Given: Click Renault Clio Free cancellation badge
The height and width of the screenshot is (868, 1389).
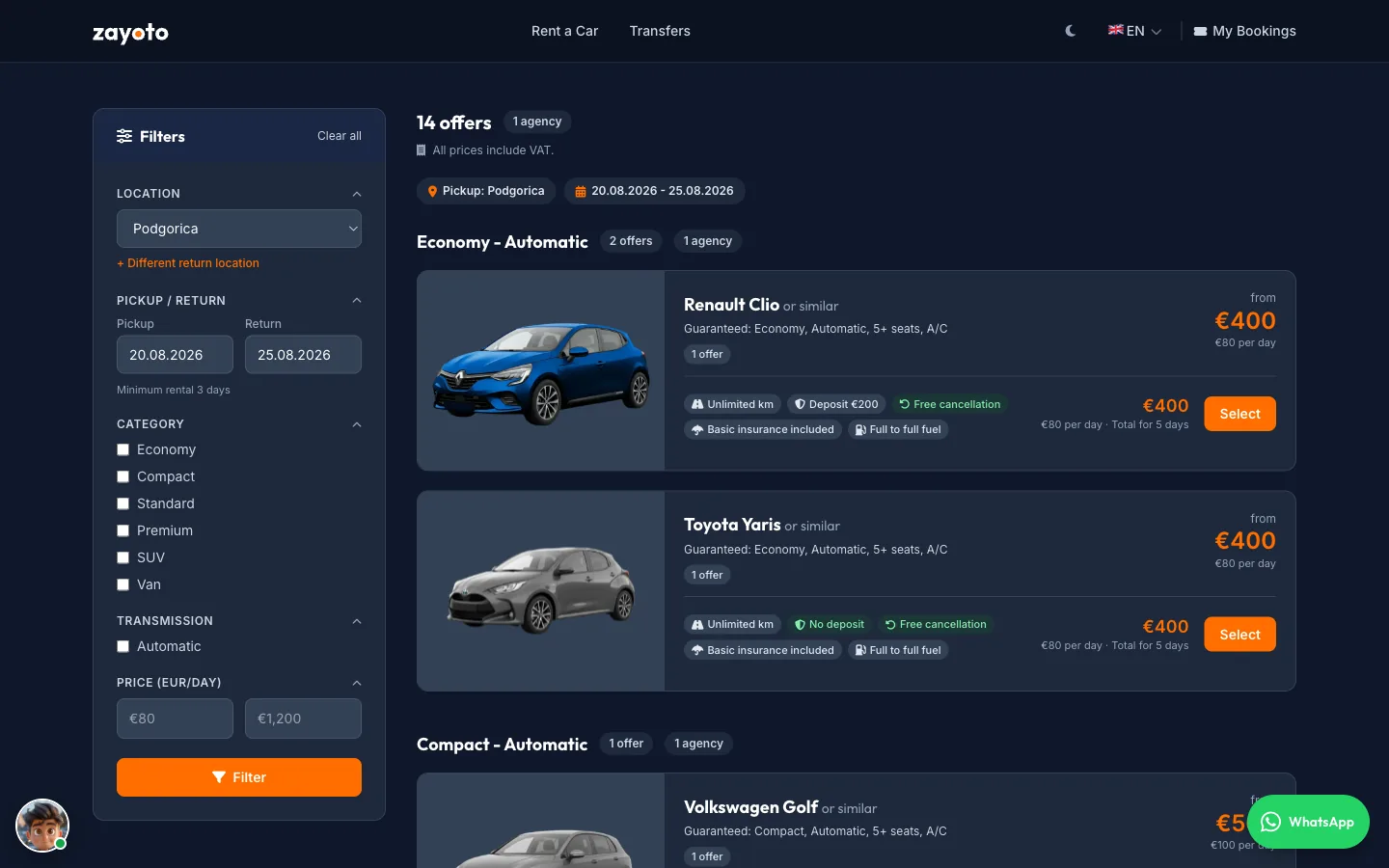Looking at the screenshot, I should click(950, 404).
